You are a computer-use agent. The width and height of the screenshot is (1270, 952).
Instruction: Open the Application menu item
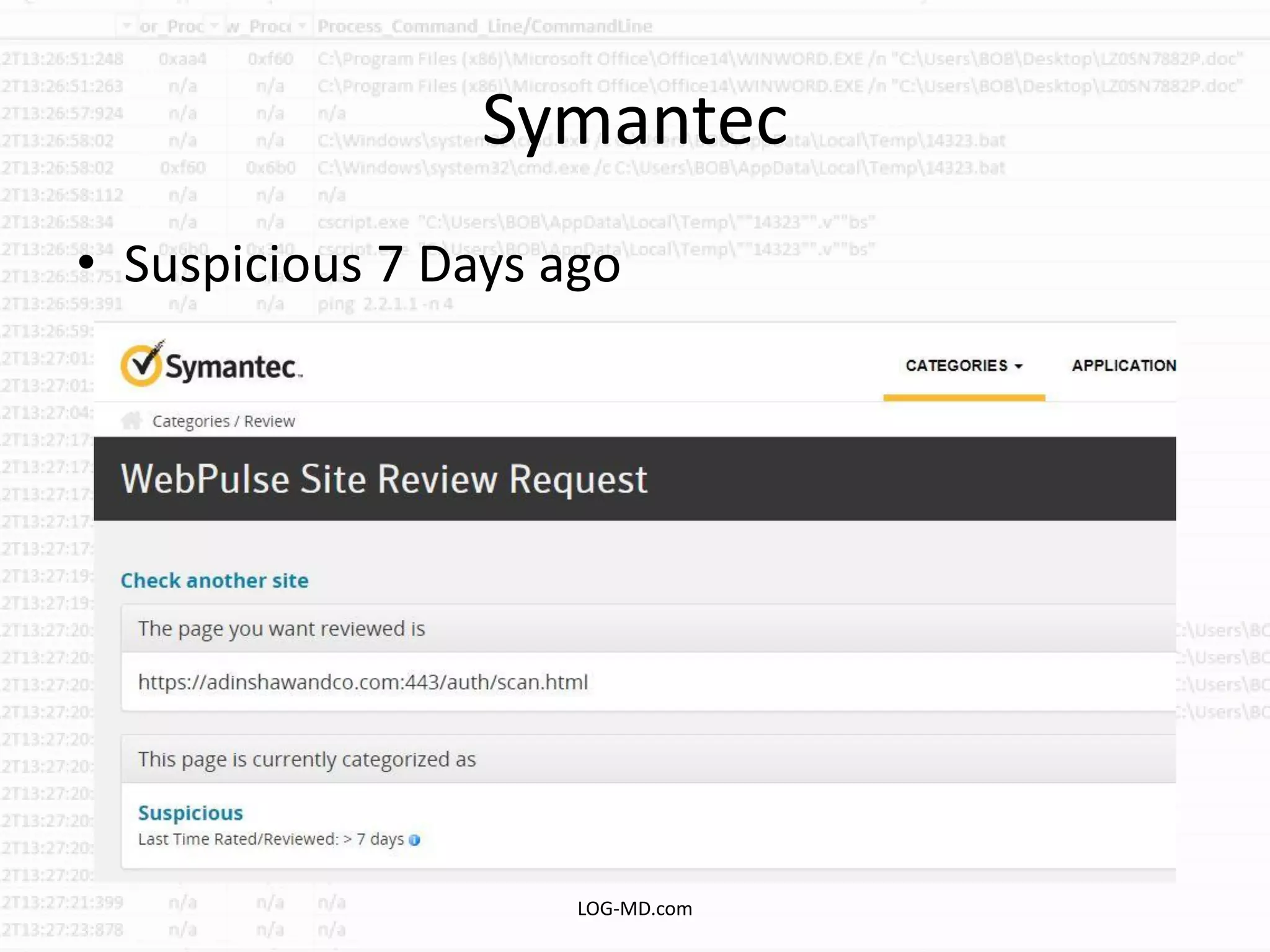click(1124, 366)
